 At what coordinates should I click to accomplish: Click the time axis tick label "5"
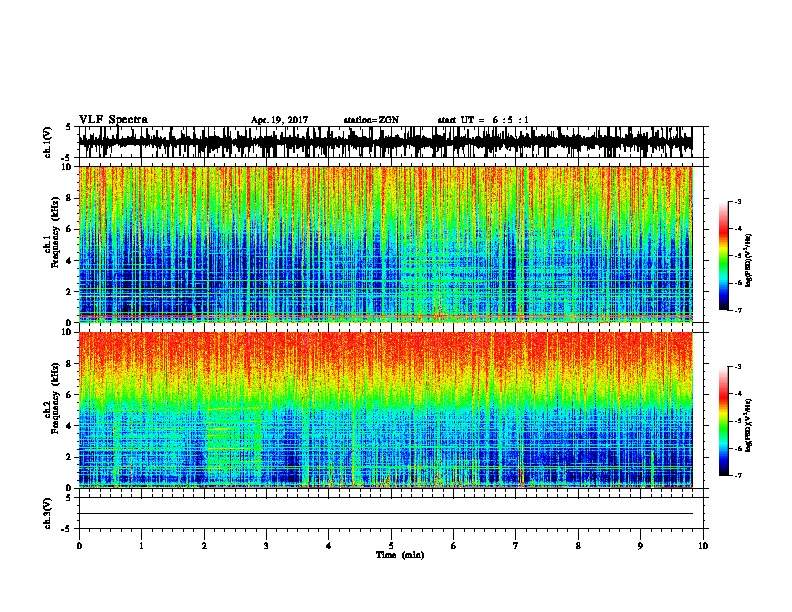click(x=391, y=546)
